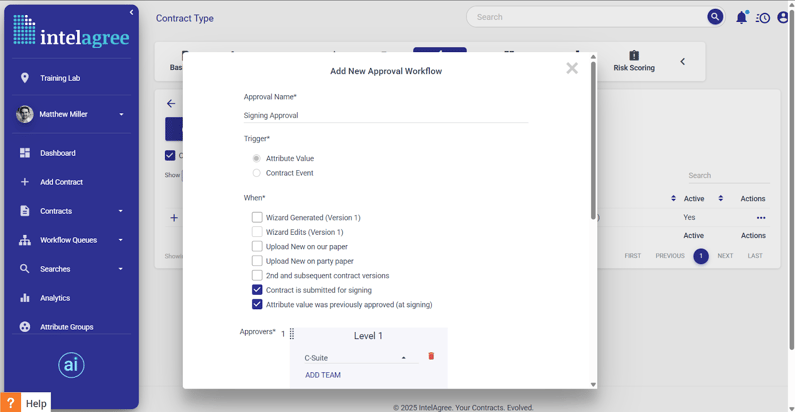Click the ADD TEAM link

323,375
